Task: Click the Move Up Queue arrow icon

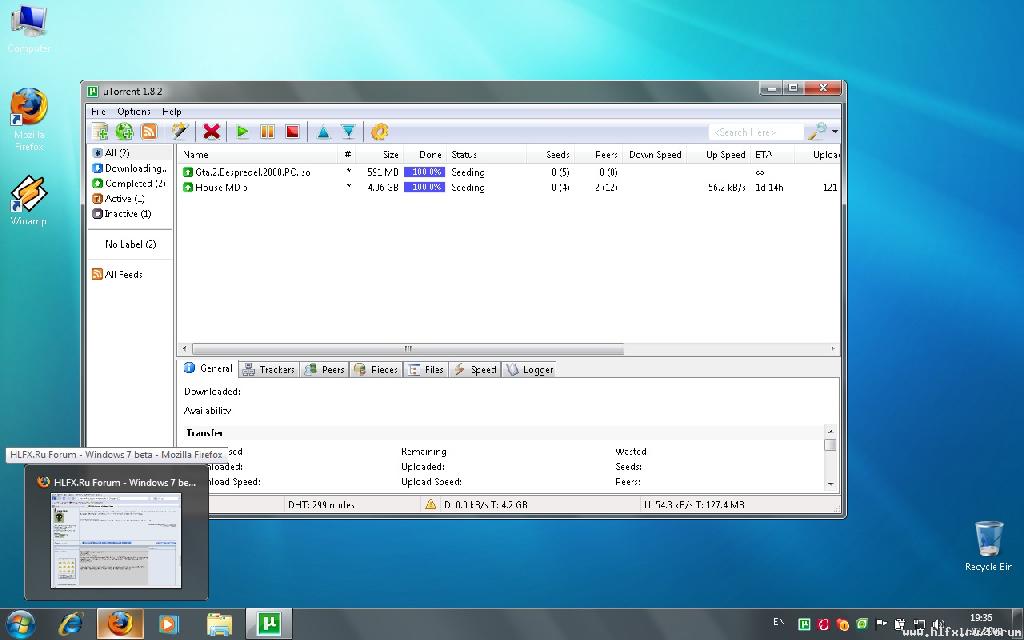Action: pyautogui.click(x=323, y=132)
